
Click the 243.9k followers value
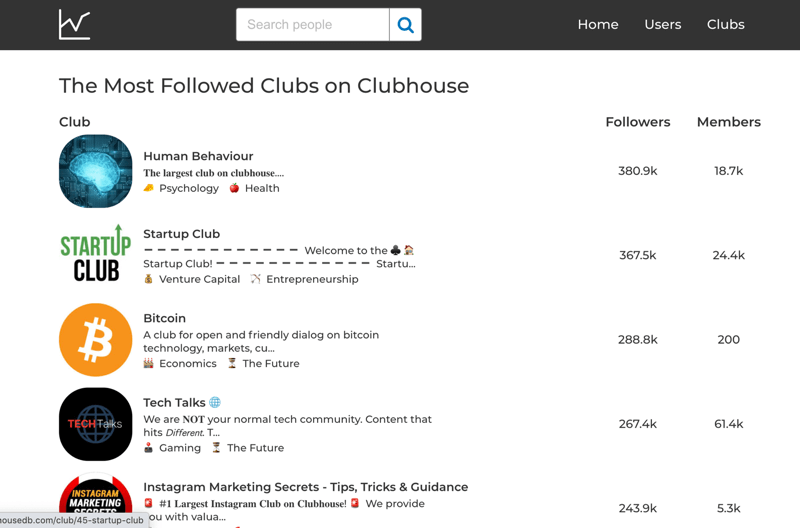click(638, 508)
